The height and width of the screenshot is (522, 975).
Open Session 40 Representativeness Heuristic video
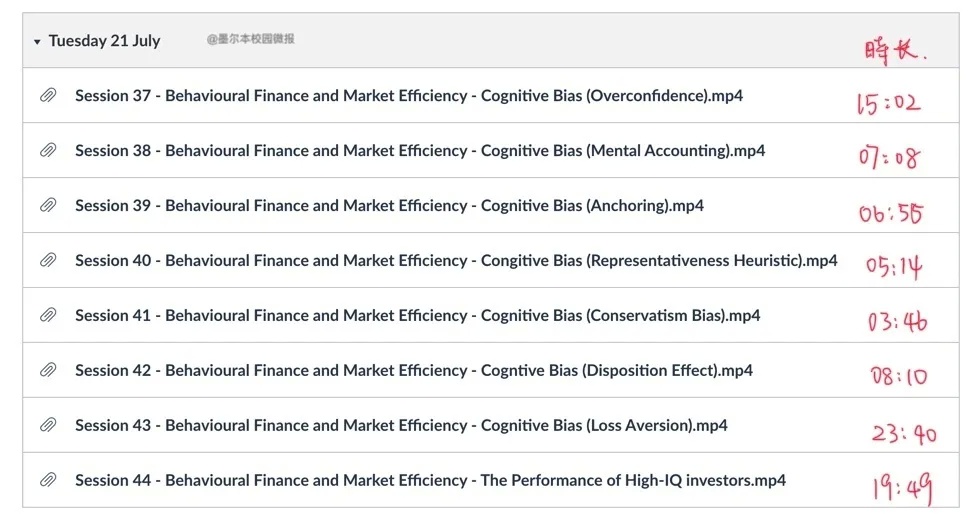point(456,261)
